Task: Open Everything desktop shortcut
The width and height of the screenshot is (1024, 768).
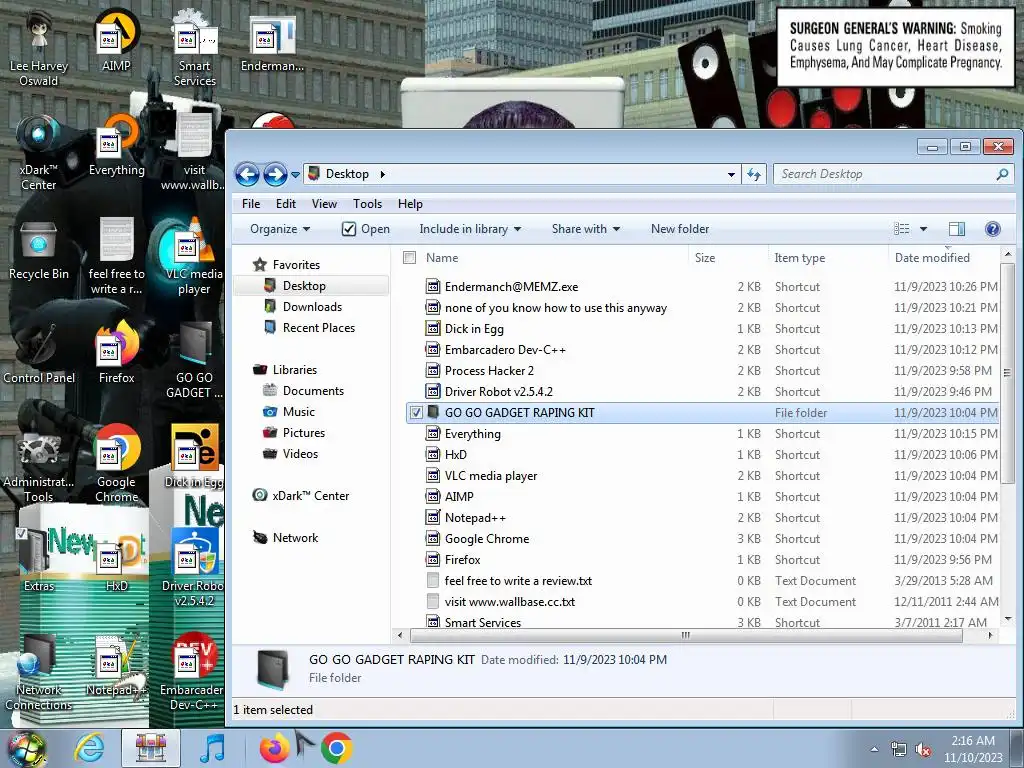Action: [x=116, y=145]
